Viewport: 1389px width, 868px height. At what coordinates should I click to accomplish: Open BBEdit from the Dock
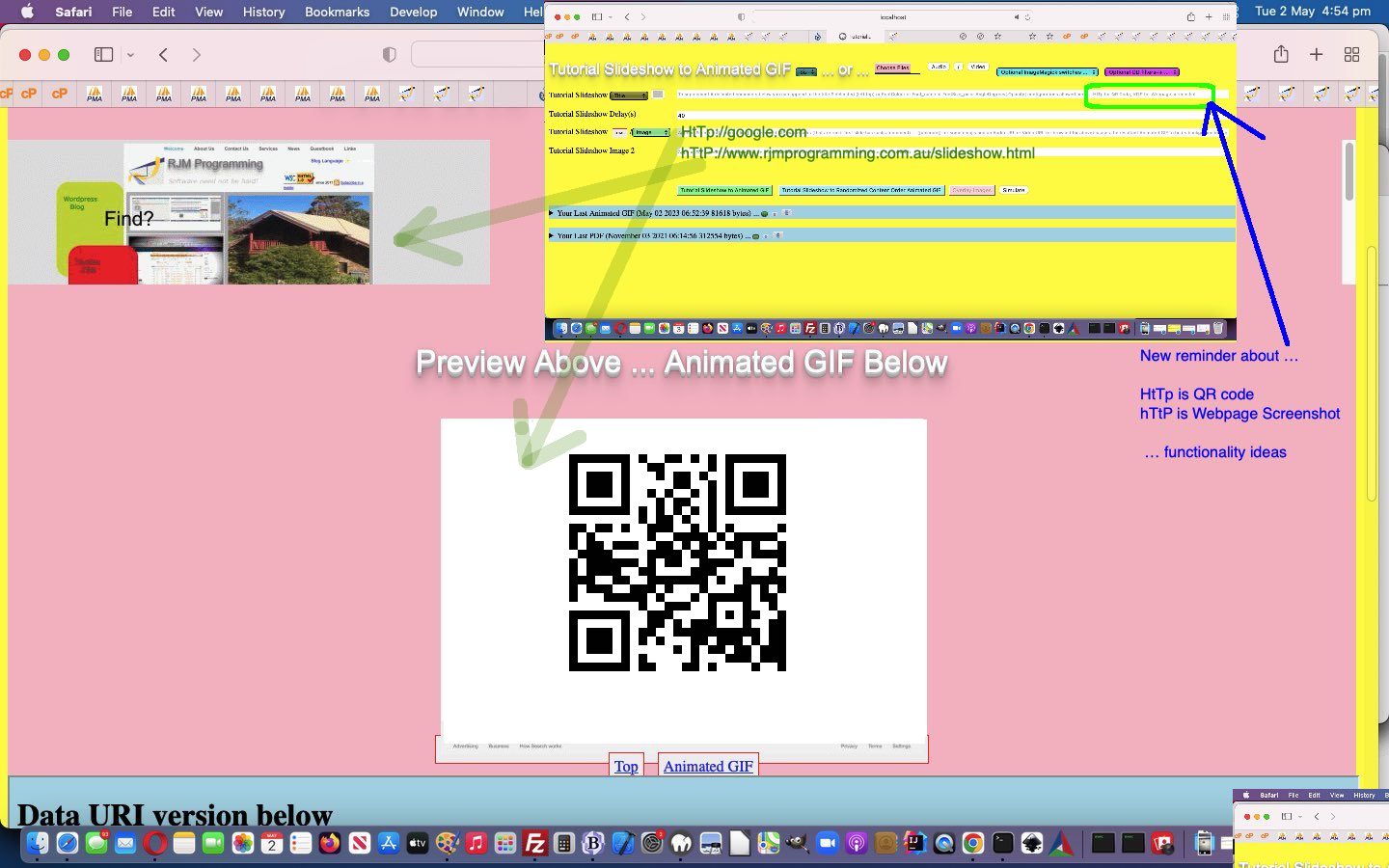[x=593, y=843]
